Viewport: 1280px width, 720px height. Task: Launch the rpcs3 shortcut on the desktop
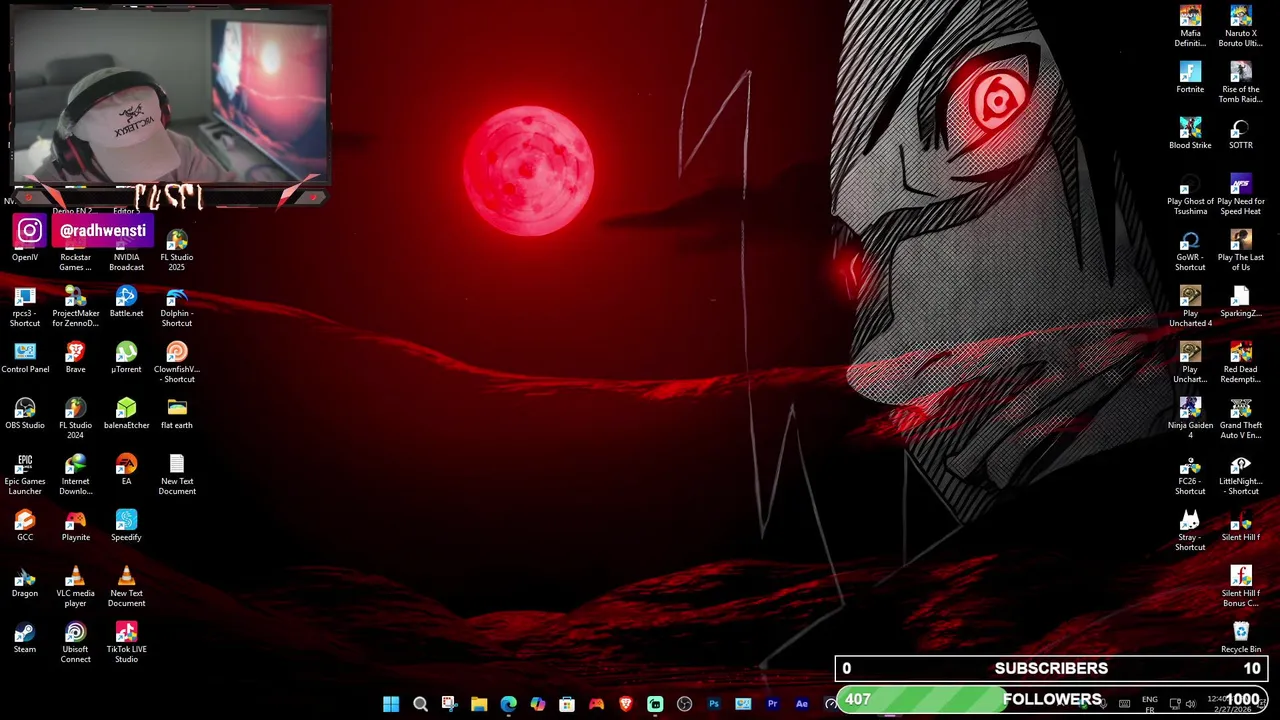[x=25, y=306]
